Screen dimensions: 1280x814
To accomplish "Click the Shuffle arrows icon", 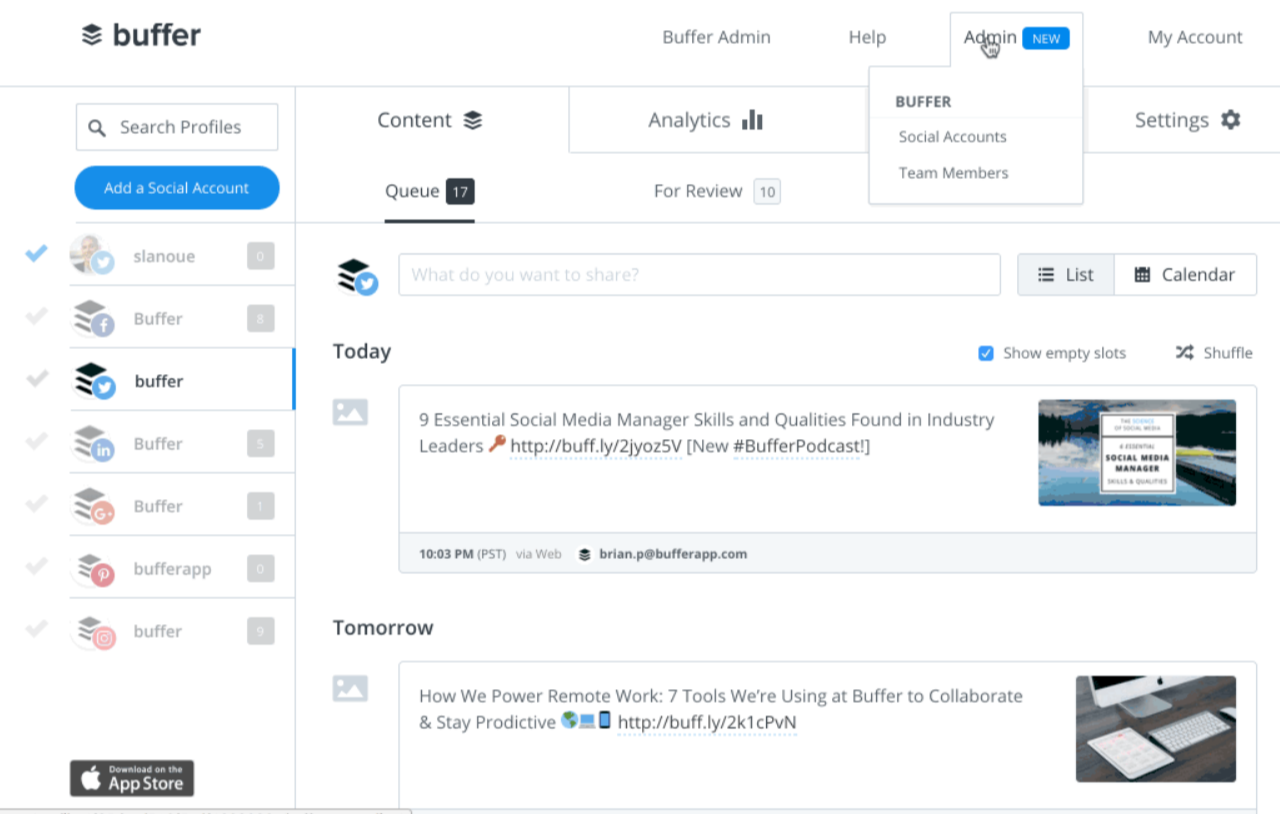I will tap(1184, 353).
